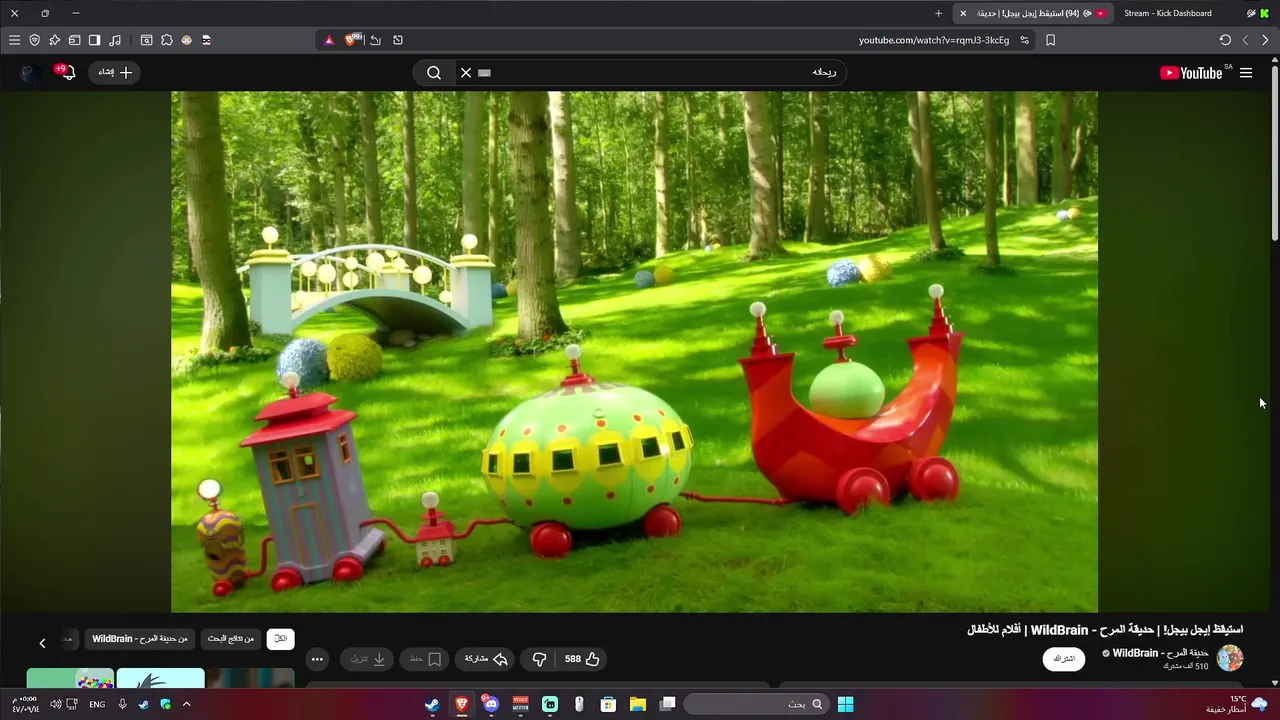The image size is (1280, 720).
Task: Close the YouTube video tab
Action: (x=963, y=13)
